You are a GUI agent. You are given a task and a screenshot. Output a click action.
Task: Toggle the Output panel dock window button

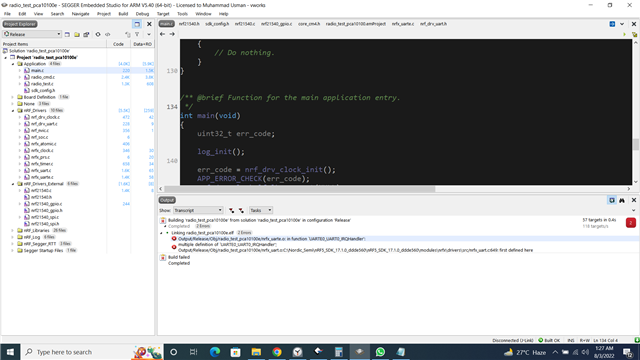click(612, 200)
